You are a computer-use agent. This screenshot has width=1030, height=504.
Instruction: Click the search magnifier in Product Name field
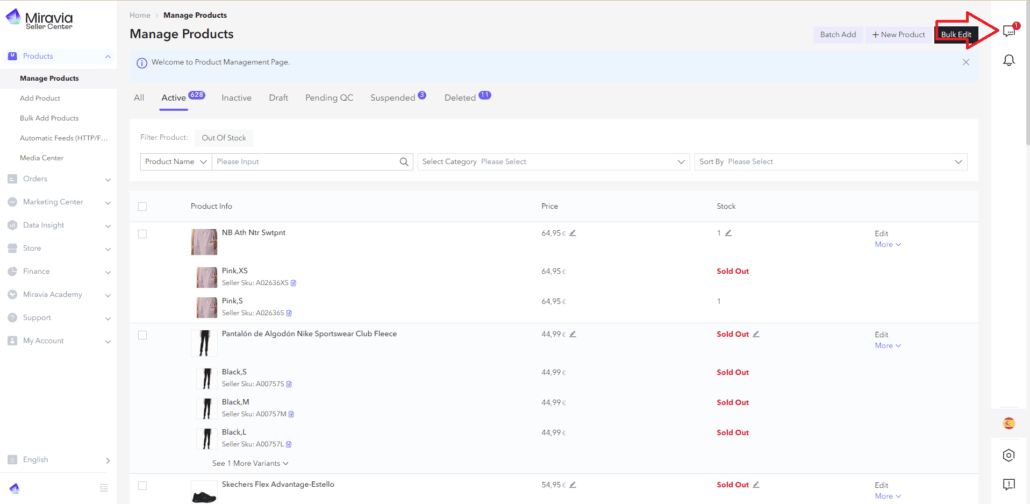coord(404,162)
